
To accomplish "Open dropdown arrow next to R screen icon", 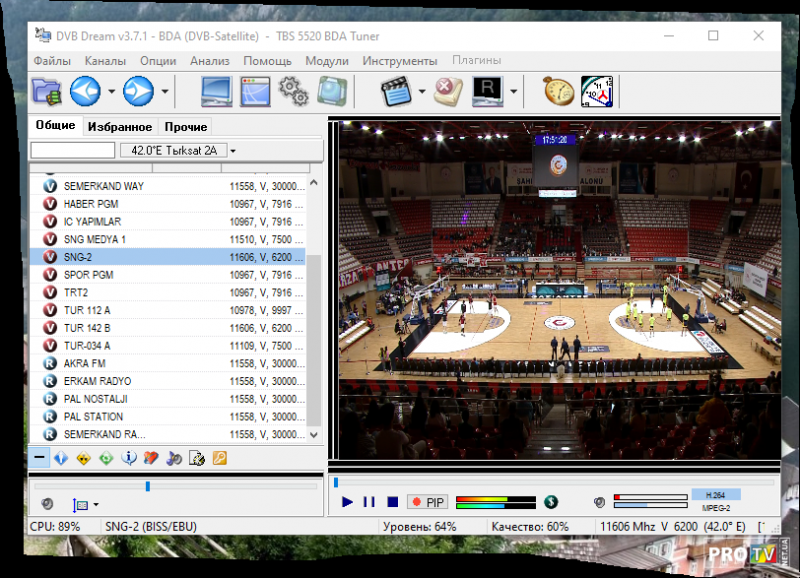I will coord(514,93).
